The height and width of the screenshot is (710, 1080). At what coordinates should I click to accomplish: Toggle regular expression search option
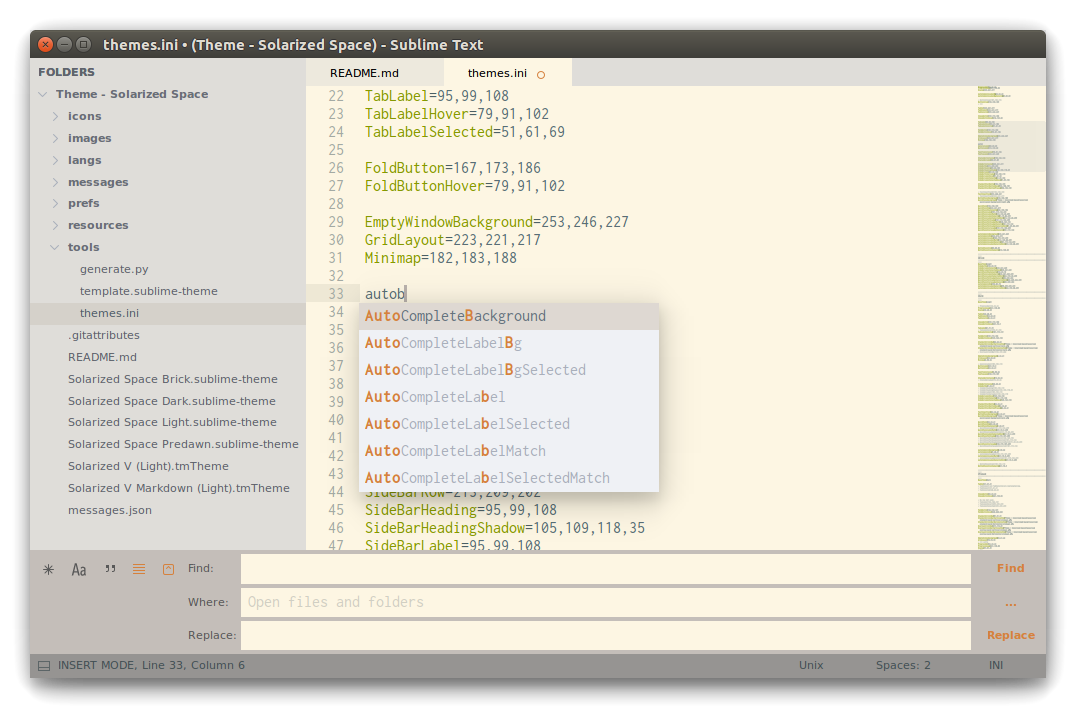[48, 570]
